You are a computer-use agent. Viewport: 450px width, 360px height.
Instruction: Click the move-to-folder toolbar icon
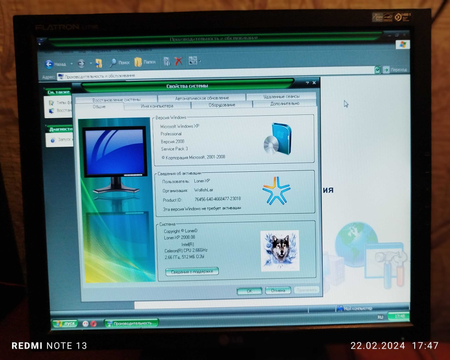[x=167, y=61]
